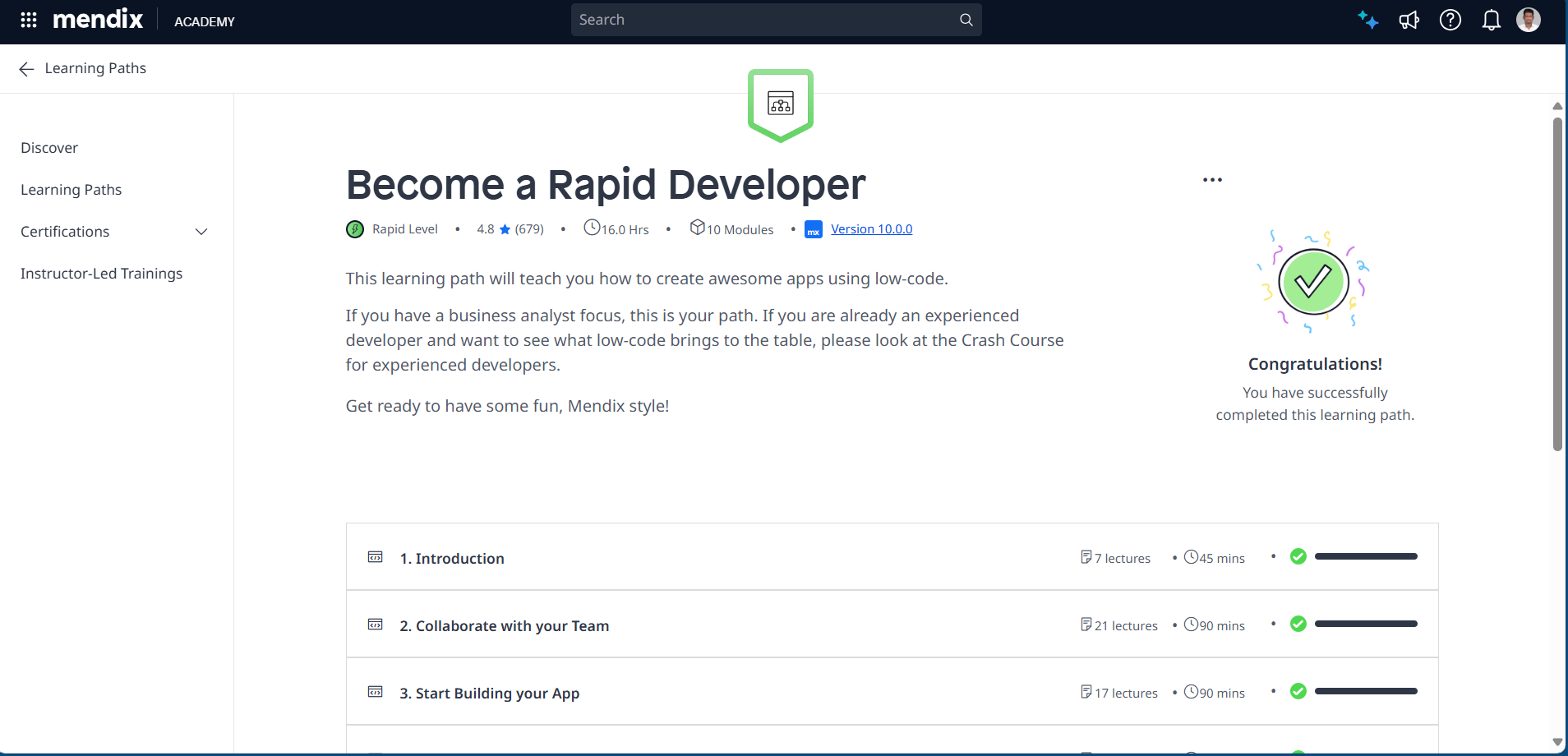Open the Collaborate with your Team module

[x=504, y=625]
